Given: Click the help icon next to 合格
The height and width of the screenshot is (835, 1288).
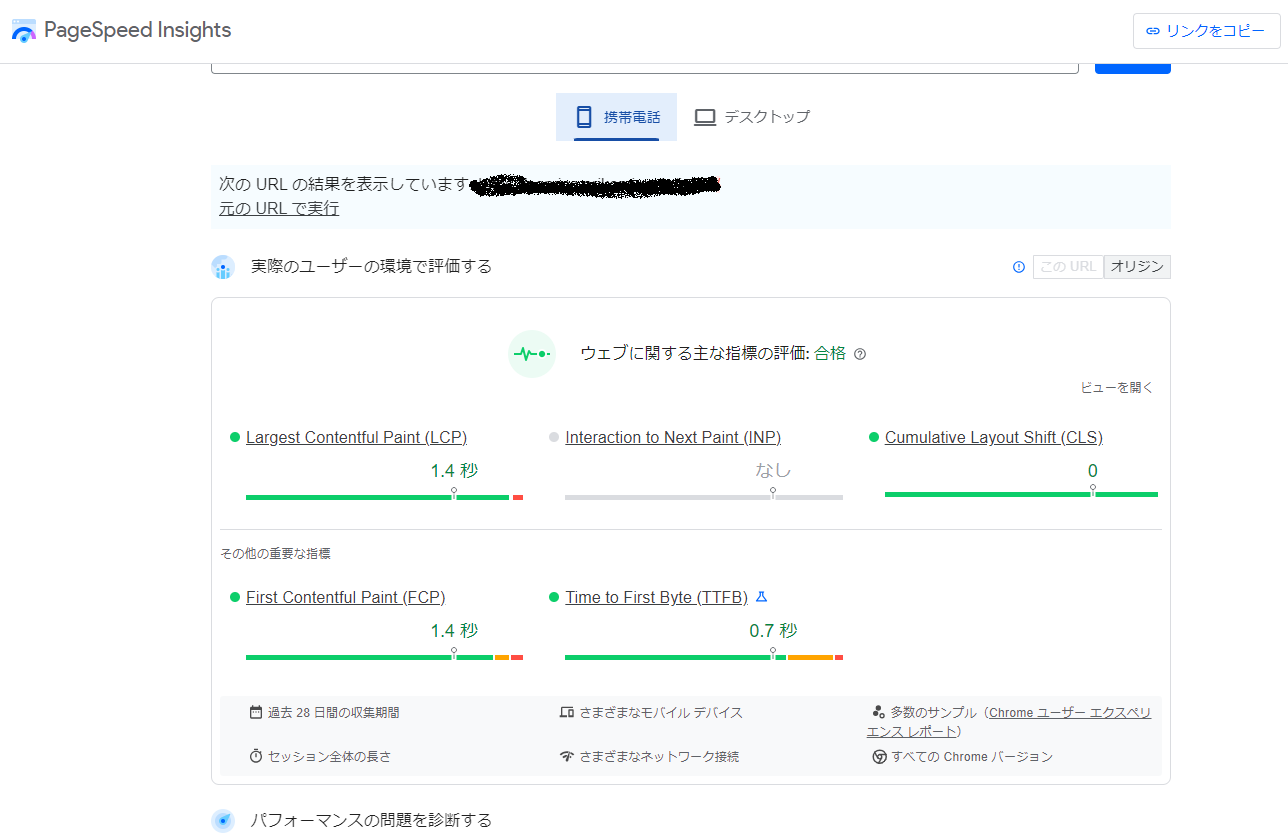Looking at the screenshot, I should click(x=860, y=354).
